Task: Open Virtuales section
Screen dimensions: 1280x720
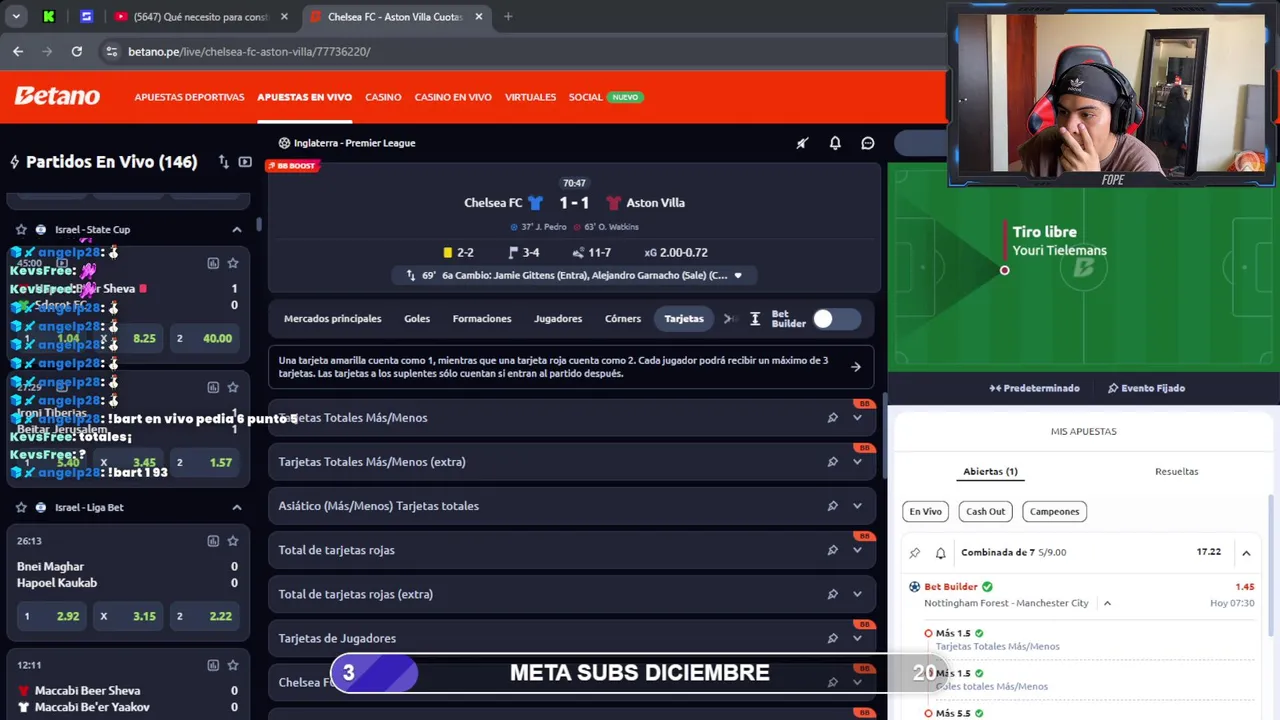Action: coord(530,97)
